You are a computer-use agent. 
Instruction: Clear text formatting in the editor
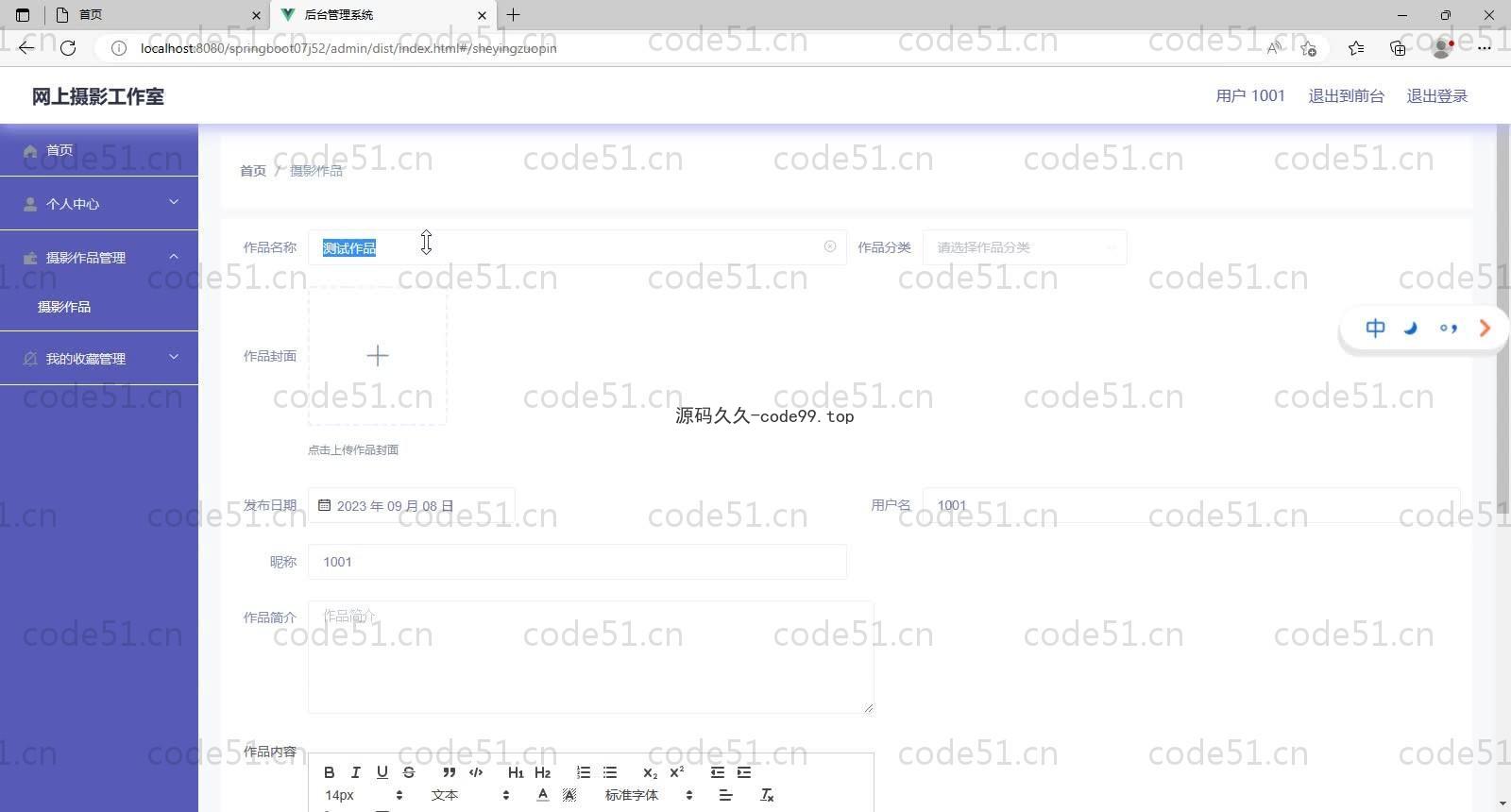pos(767,795)
